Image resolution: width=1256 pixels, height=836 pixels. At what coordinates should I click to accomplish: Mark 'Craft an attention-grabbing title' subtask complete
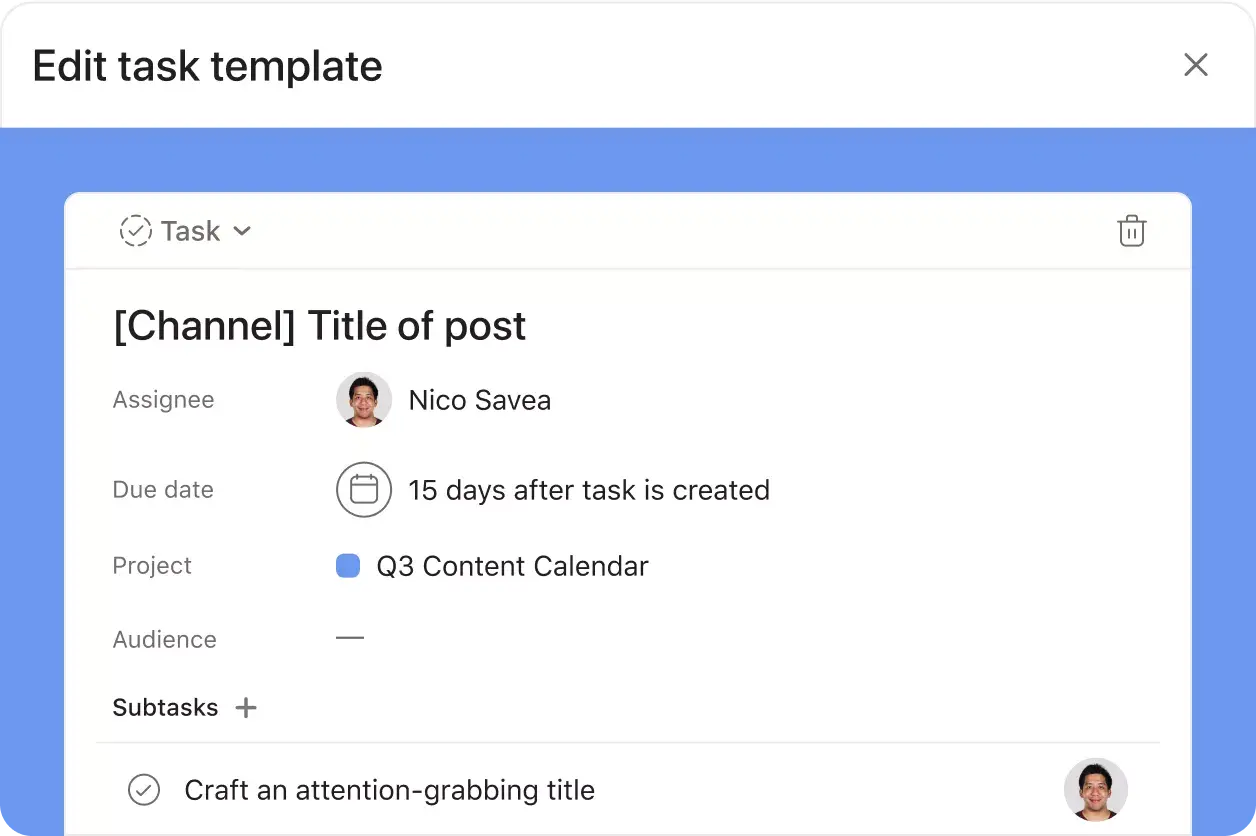tap(144, 790)
